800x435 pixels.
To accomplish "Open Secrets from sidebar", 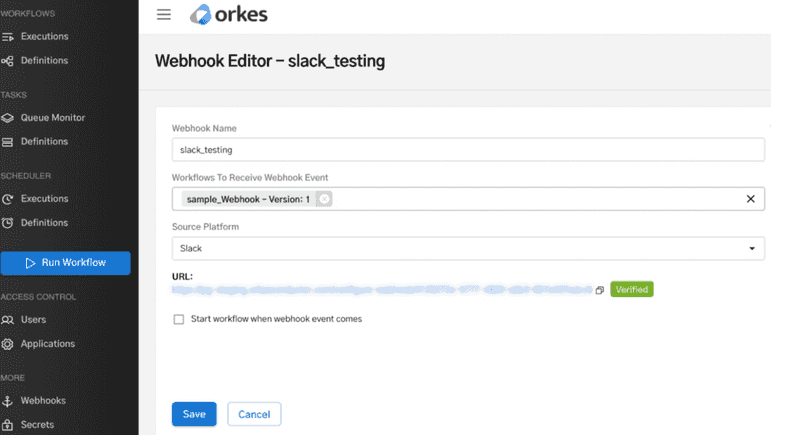I will point(37,425).
